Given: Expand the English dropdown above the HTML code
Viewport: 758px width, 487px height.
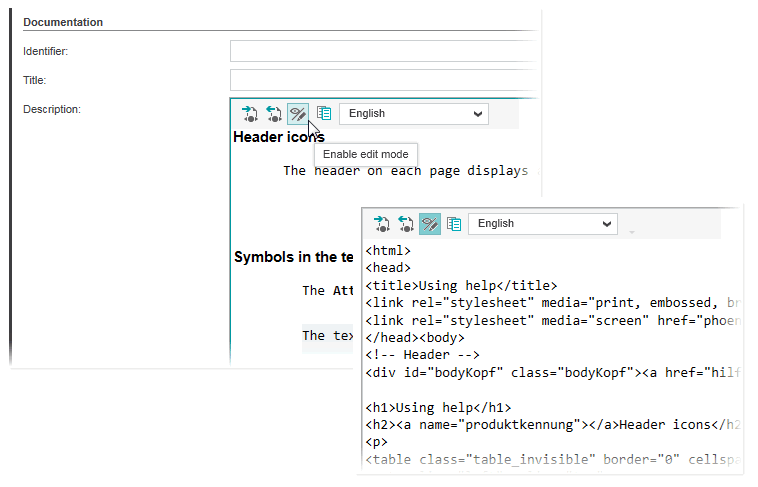Looking at the screenshot, I should (x=542, y=224).
